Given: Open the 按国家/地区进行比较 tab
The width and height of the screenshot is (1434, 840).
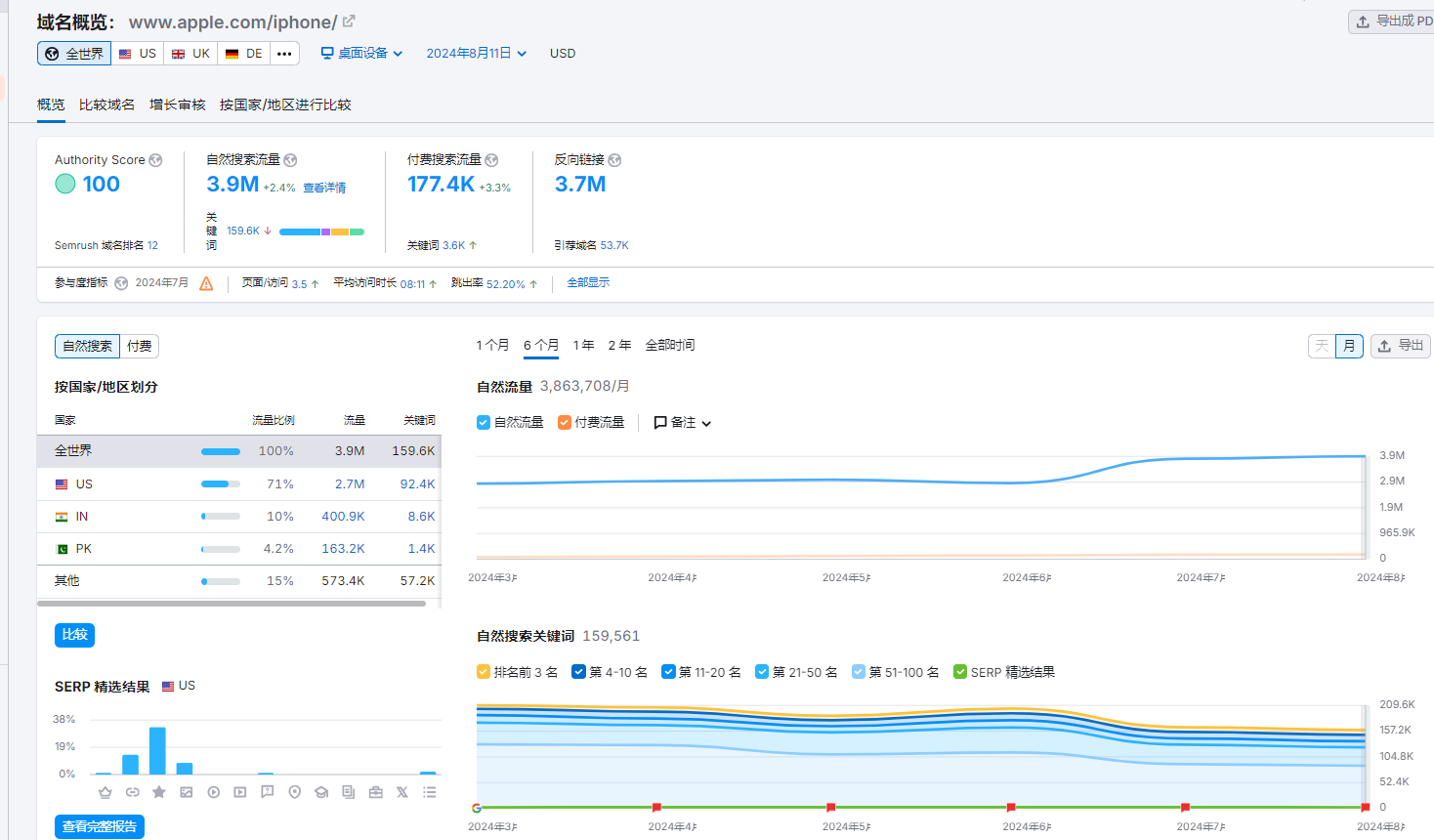Looking at the screenshot, I should pos(285,105).
